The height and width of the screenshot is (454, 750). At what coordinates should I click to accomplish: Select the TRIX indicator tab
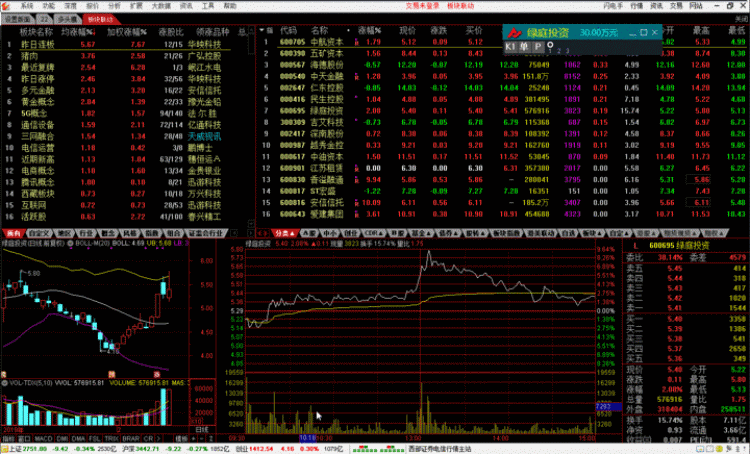coord(111,439)
